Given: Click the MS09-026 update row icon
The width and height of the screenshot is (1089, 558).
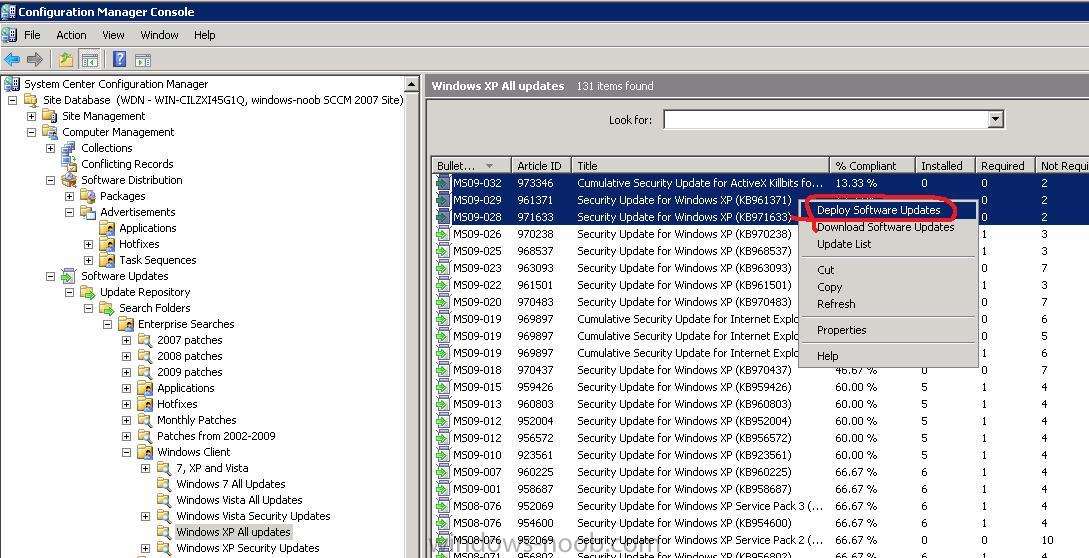Looking at the screenshot, I should click(x=442, y=234).
